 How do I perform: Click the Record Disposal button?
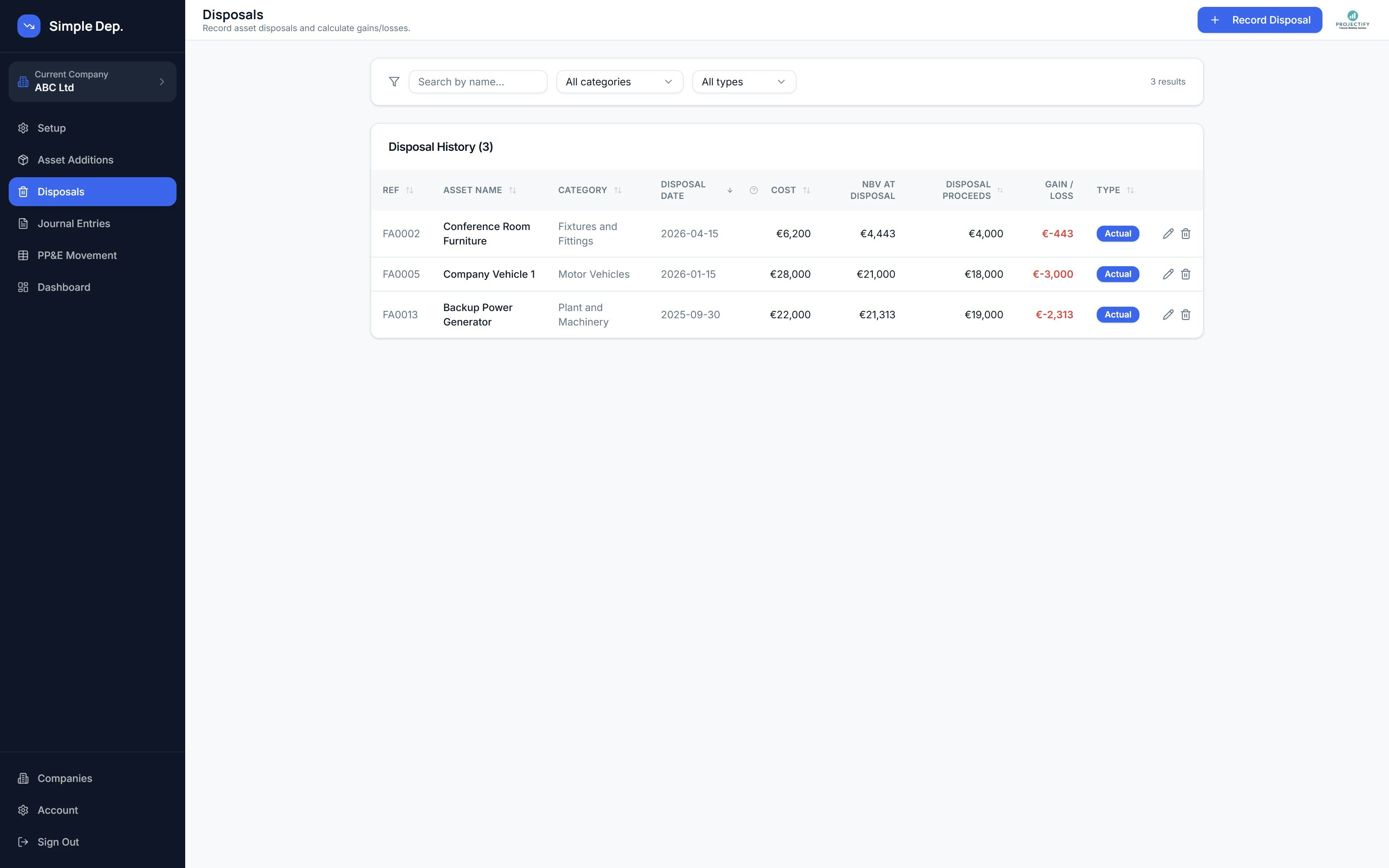coord(1259,20)
